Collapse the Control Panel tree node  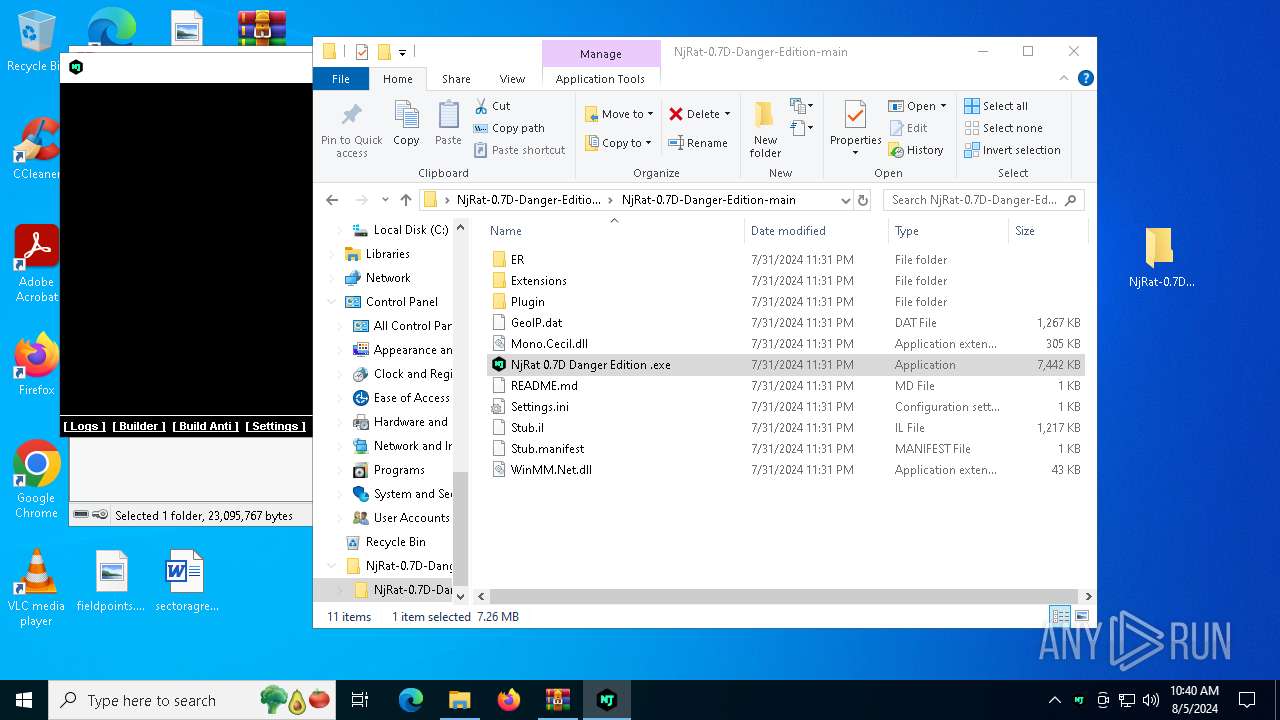(x=331, y=302)
